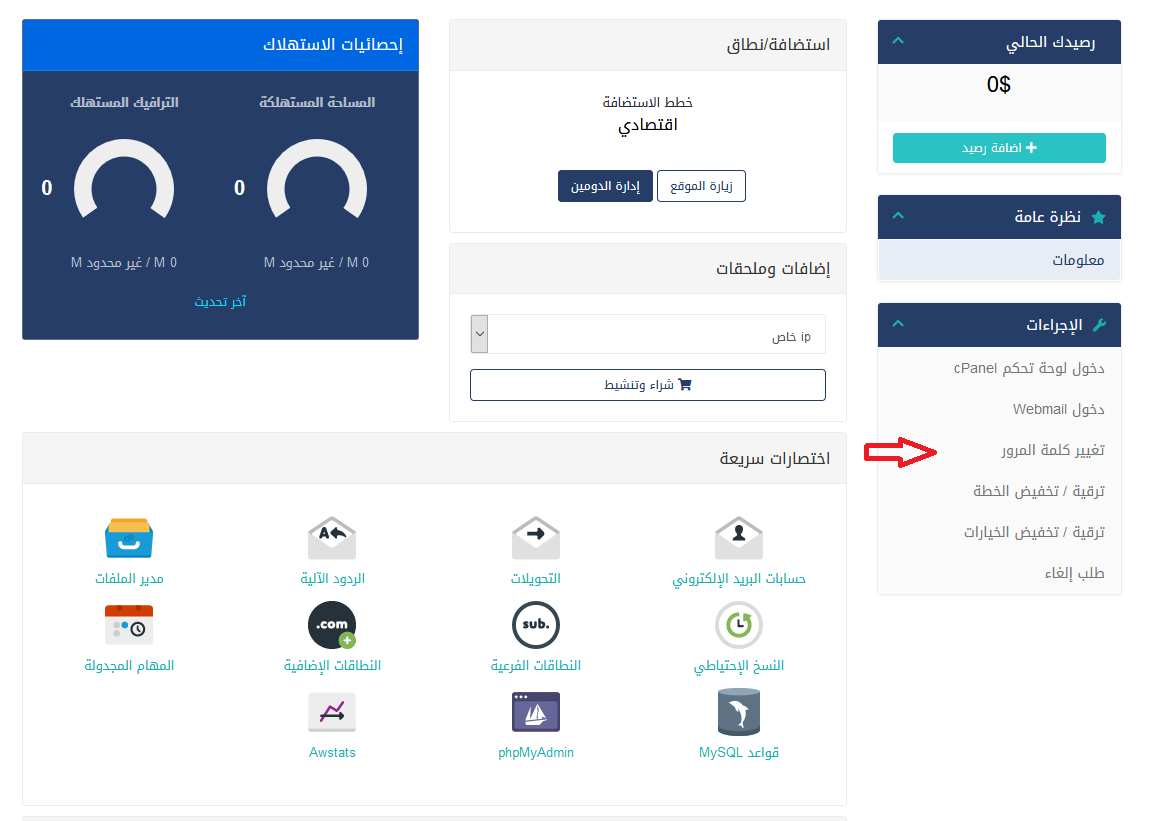Open حسابات البريد الإلكتروني email accounts icon
The height and width of the screenshot is (821, 1159).
point(738,538)
